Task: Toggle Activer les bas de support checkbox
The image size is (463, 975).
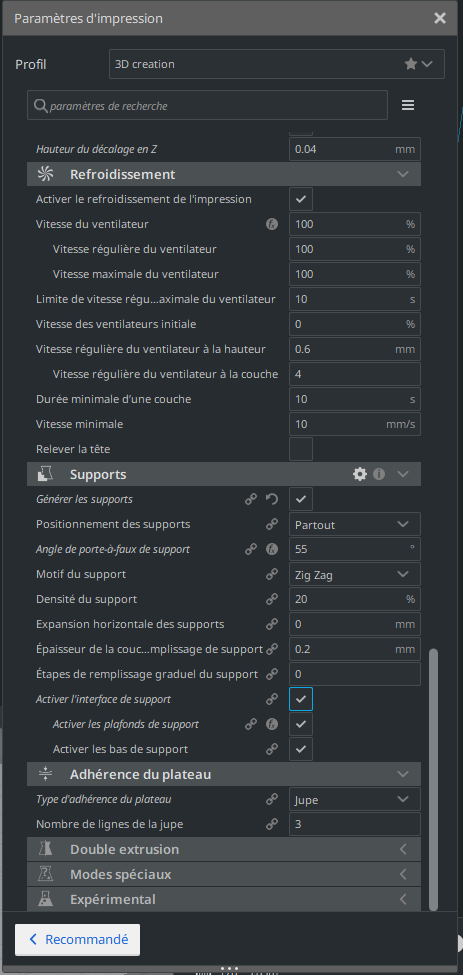Action: (301, 749)
